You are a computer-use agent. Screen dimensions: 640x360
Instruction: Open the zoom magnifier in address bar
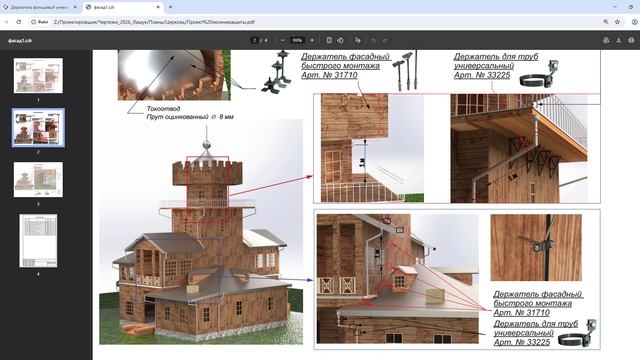coord(606,22)
